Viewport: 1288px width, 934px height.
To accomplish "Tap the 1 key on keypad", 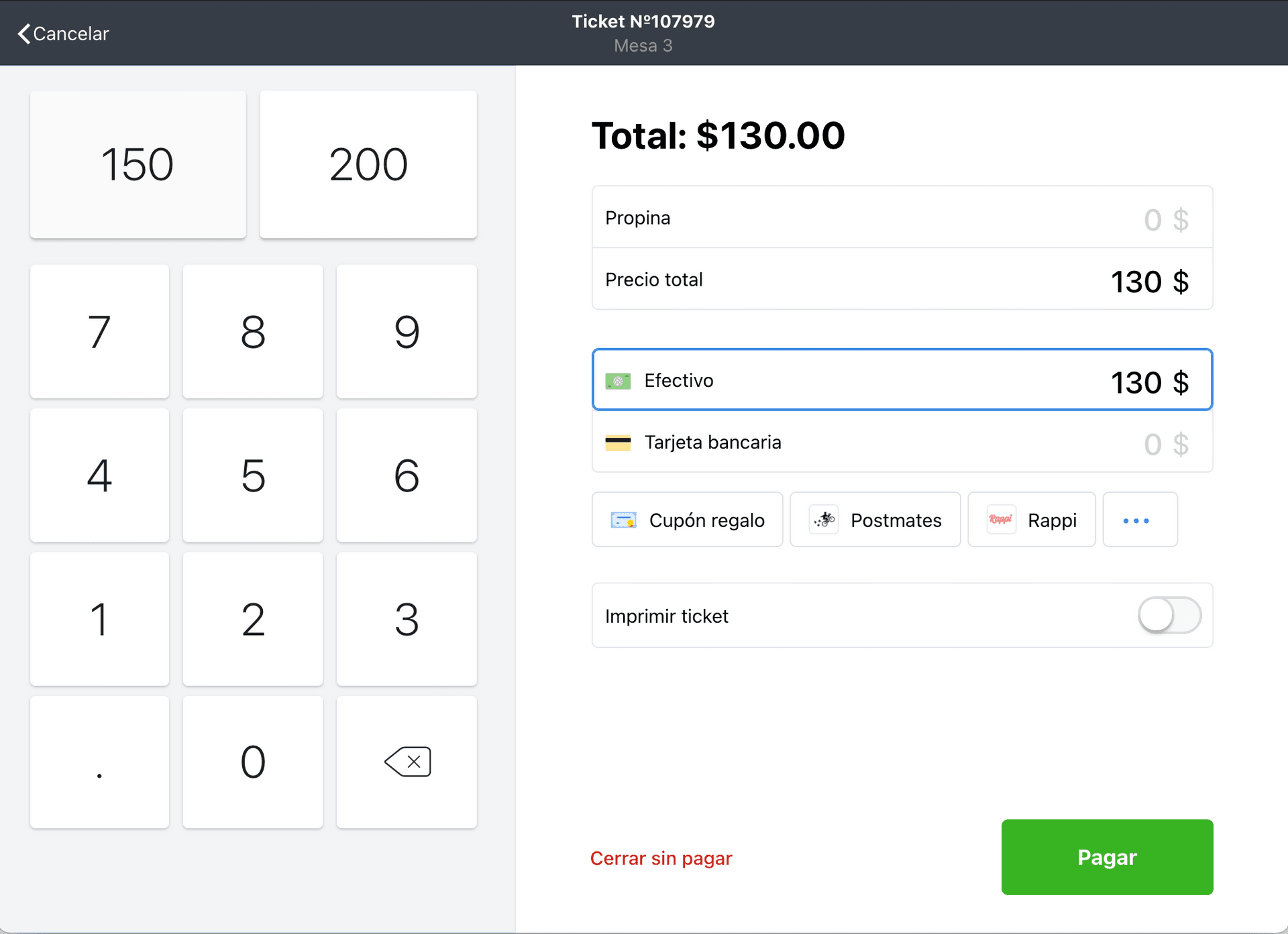I will [99, 619].
